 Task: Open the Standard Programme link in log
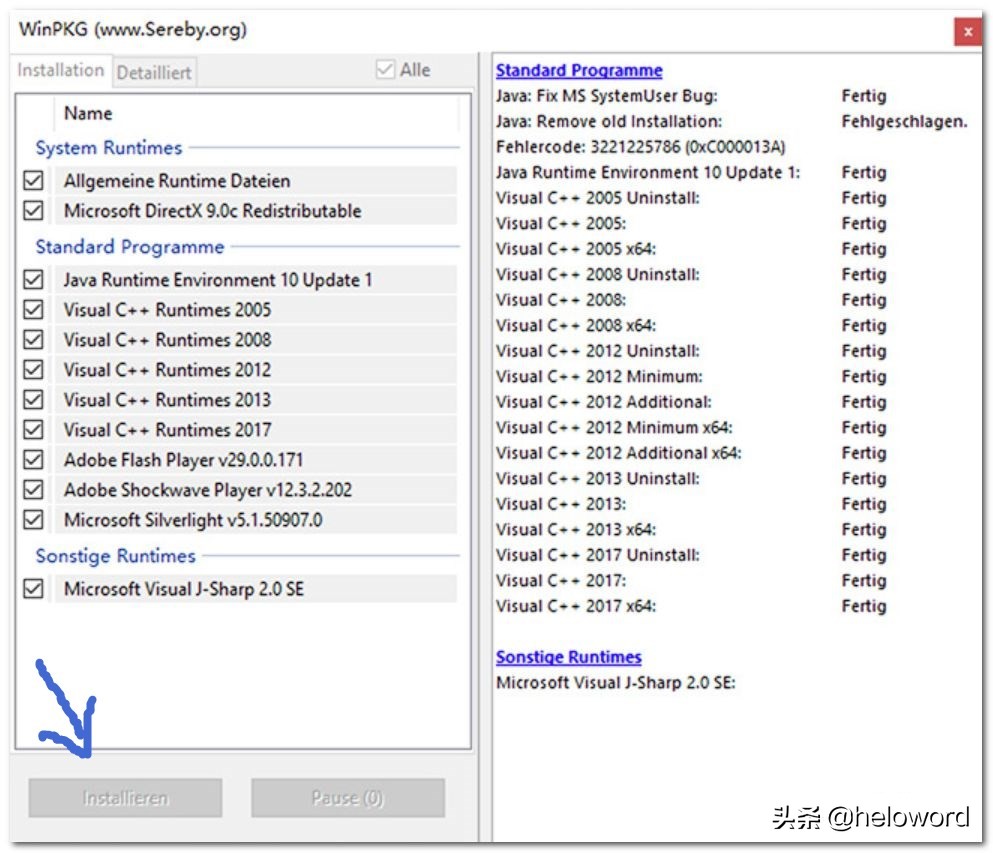tap(579, 70)
